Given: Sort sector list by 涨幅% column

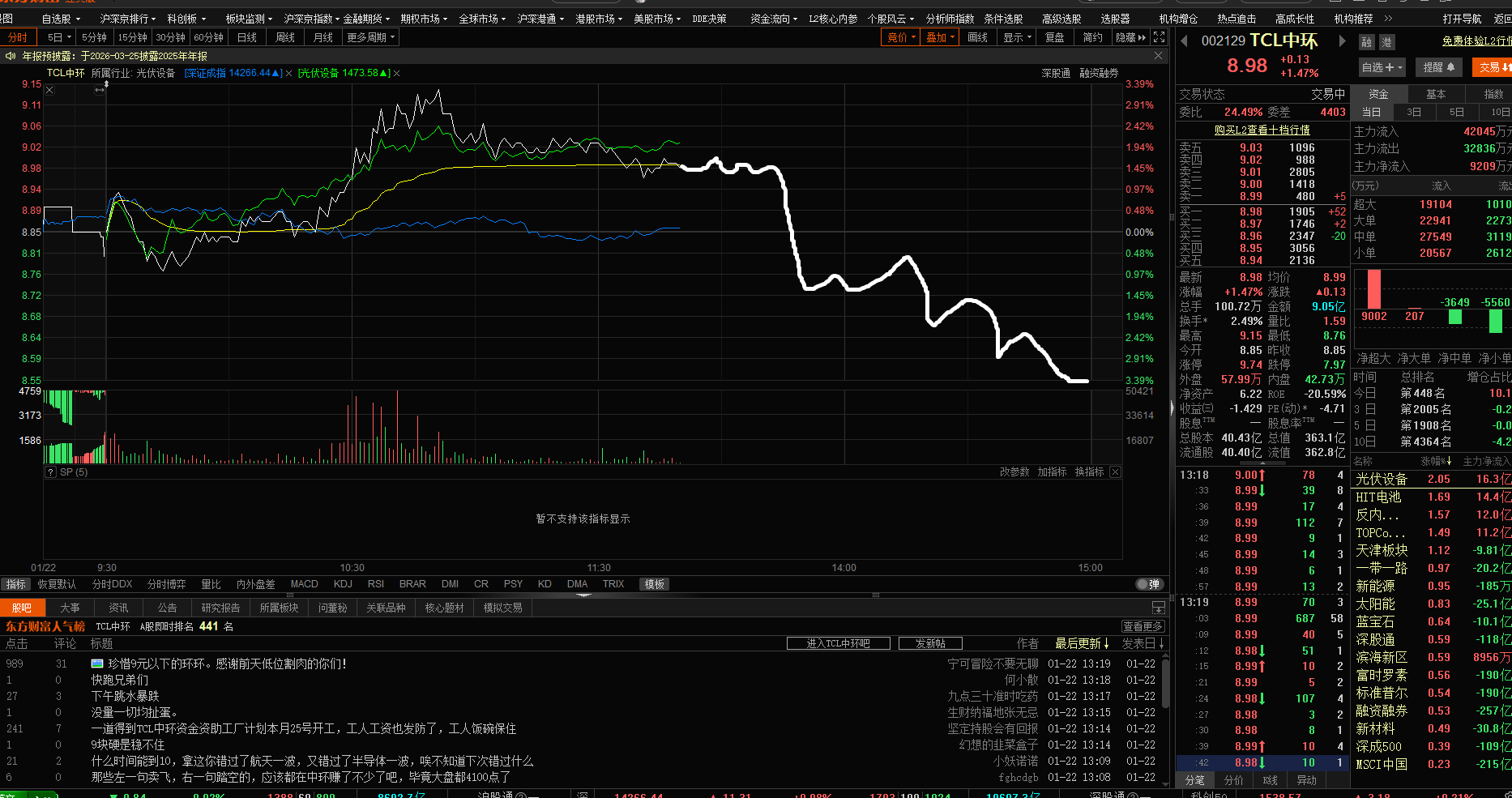Looking at the screenshot, I should point(1437,461).
